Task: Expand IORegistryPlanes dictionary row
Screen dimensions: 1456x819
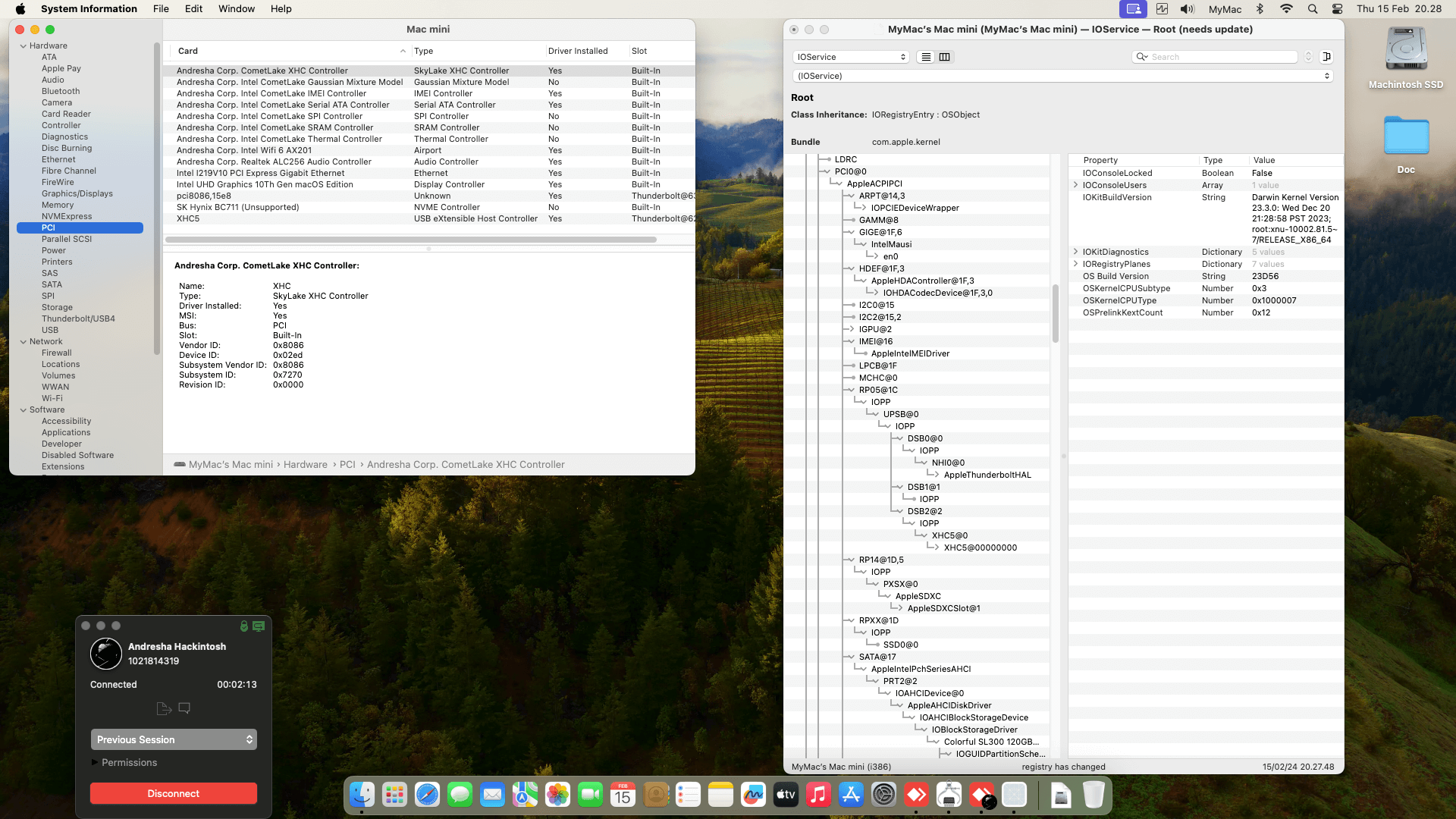Action: click(x=1075, y=264)
